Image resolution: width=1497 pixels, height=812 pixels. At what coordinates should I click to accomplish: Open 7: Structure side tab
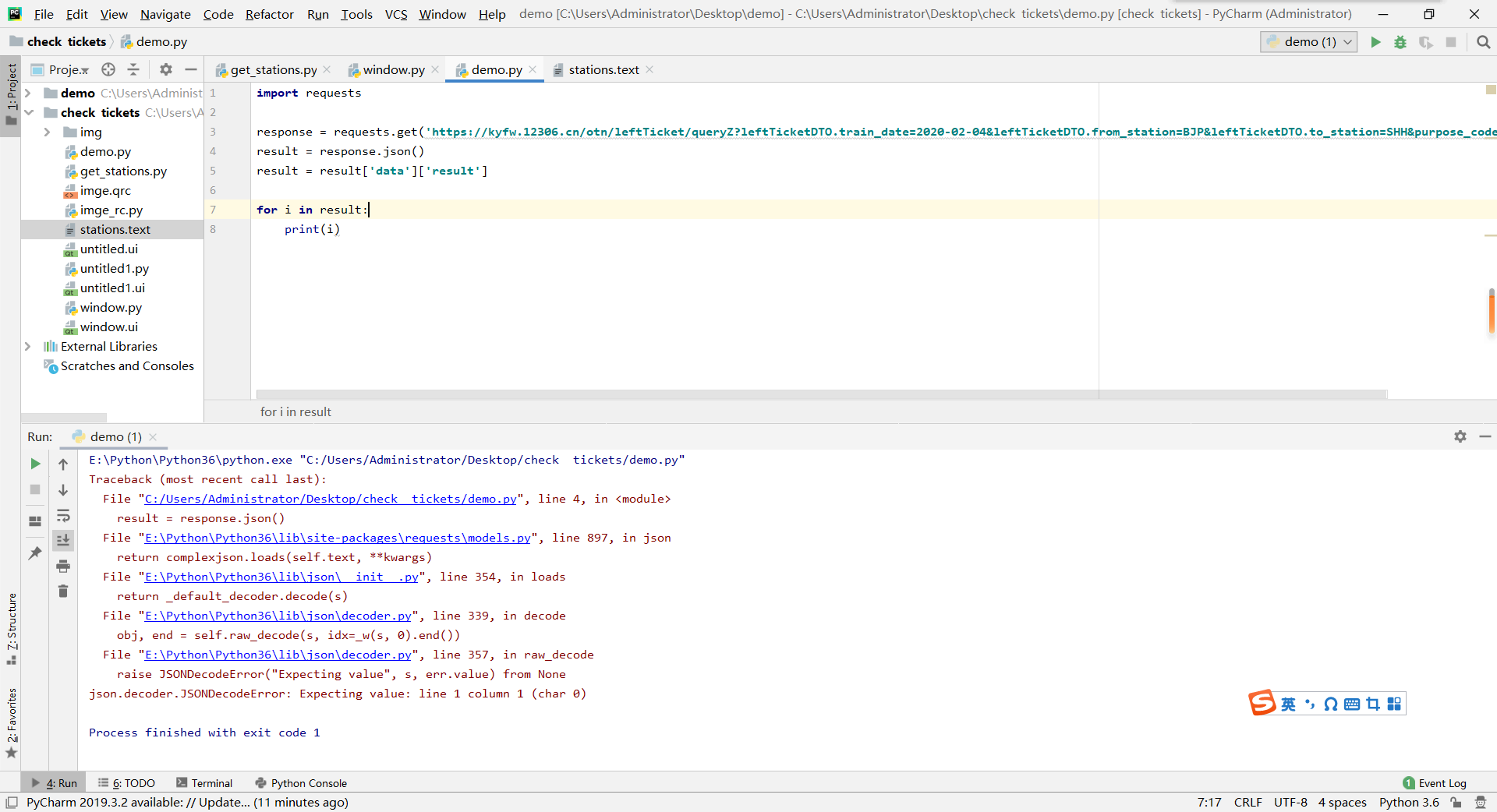[x=12, y=628]
